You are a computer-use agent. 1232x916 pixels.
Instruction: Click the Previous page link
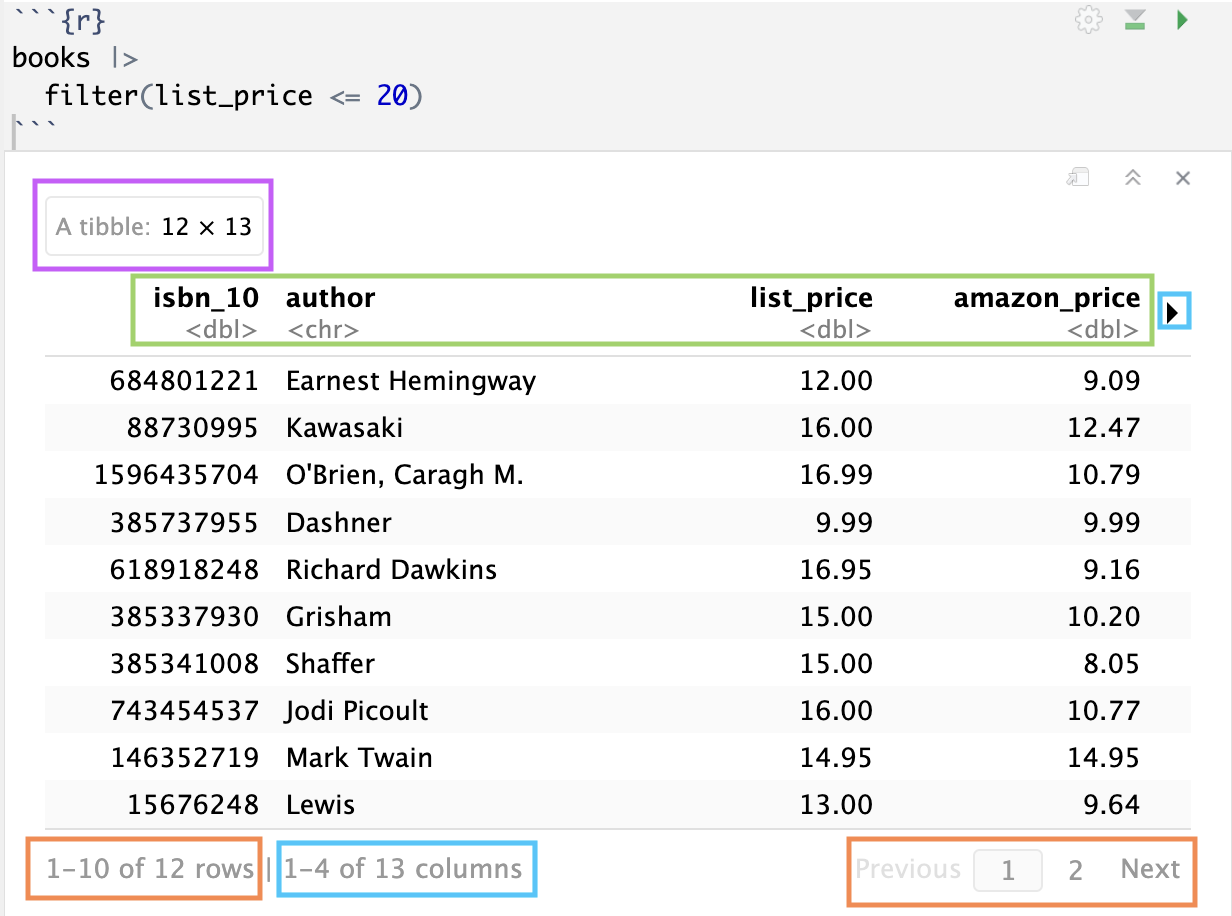pos(908,870)
